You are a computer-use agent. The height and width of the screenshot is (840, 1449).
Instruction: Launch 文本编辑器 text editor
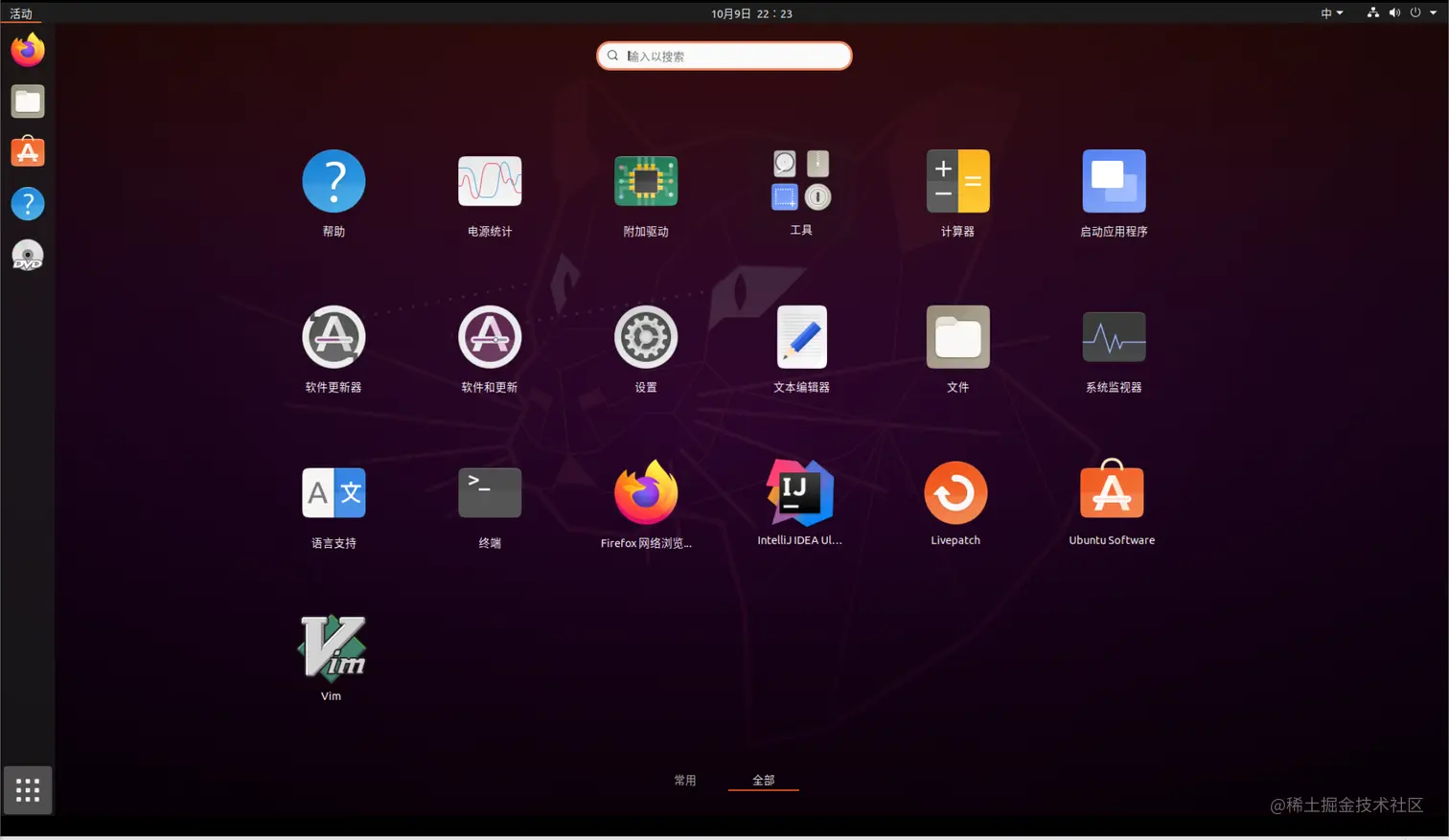(x=801, y=337)
